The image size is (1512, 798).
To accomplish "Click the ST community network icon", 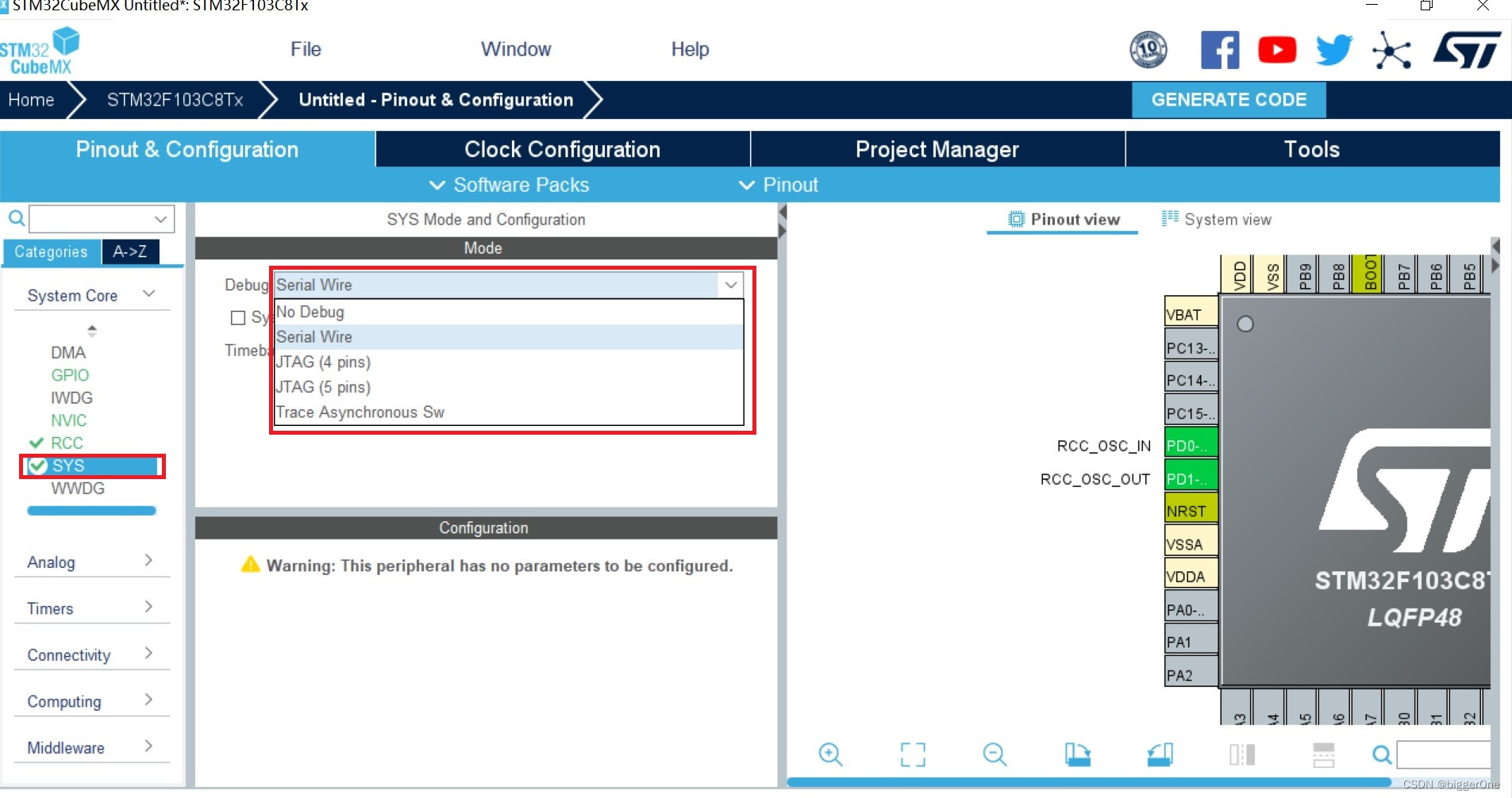I will point(1392,51).
